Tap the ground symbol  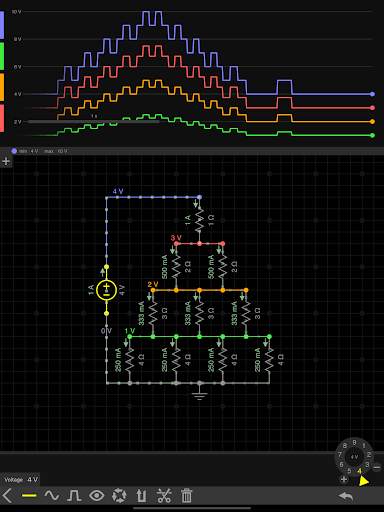pos(199,394)
